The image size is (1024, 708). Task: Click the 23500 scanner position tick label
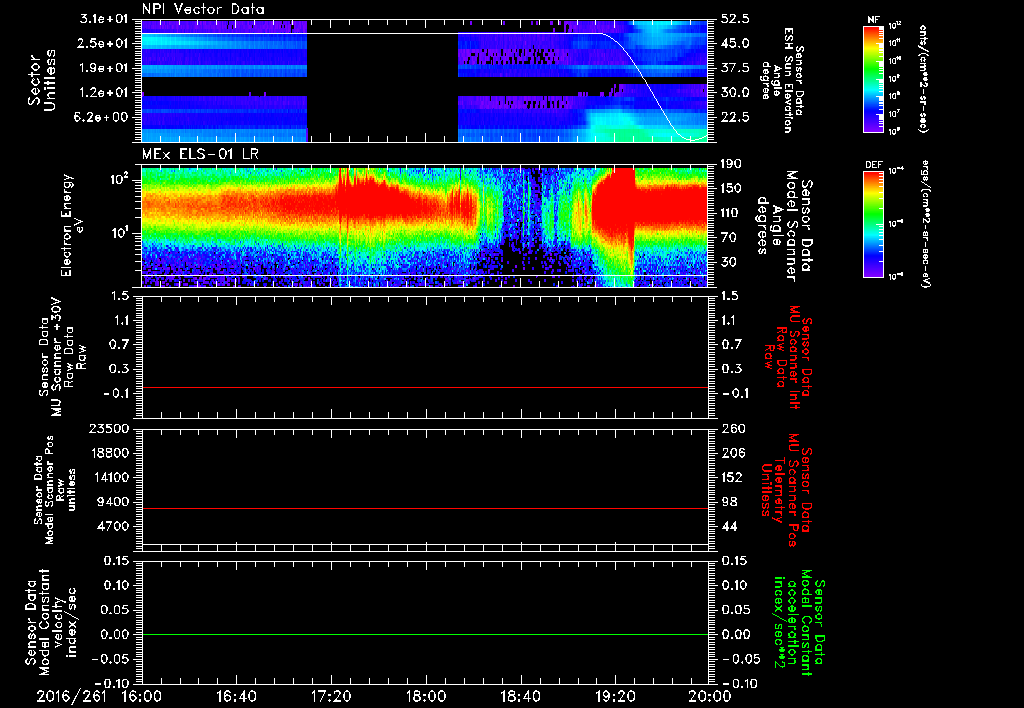(x=110, y=428)
